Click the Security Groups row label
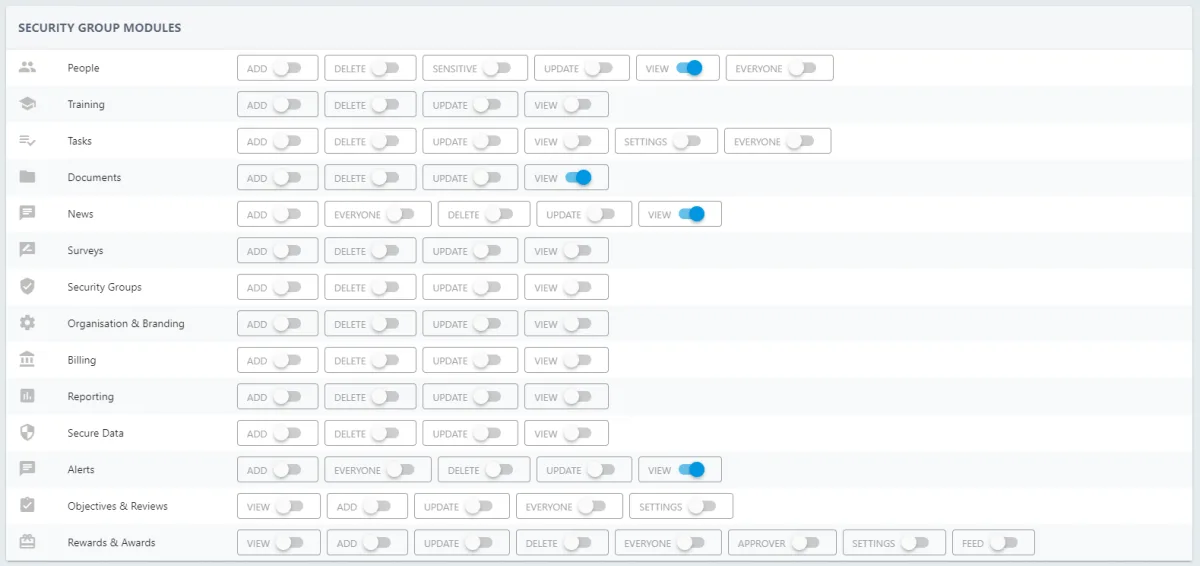The height and width of the screenshot is (566, 1200). click(x=105, y=287)
